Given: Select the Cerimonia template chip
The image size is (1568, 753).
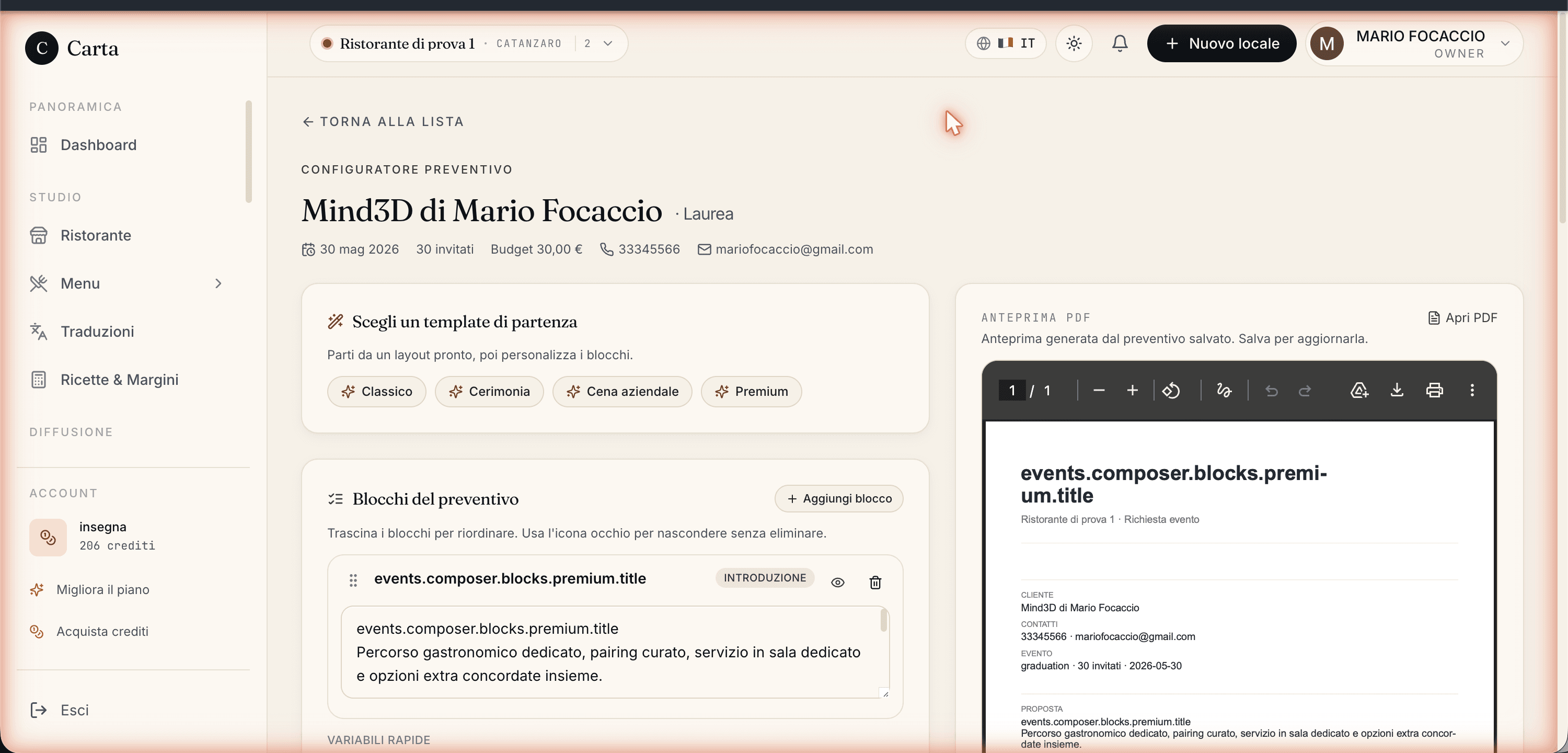Looking at the screenshot, I should (489, 391).
